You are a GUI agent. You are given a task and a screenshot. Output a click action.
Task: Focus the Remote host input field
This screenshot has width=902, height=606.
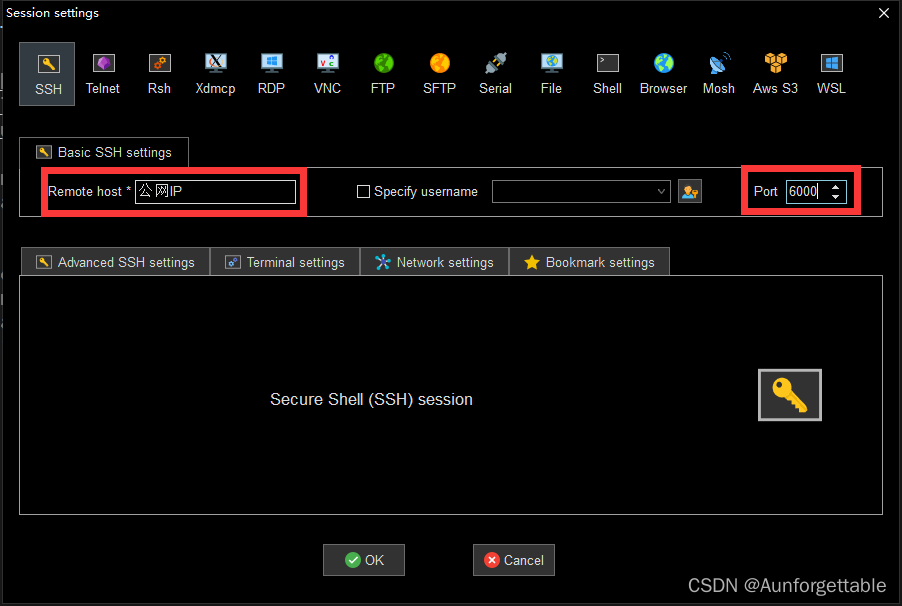[215, 192]
